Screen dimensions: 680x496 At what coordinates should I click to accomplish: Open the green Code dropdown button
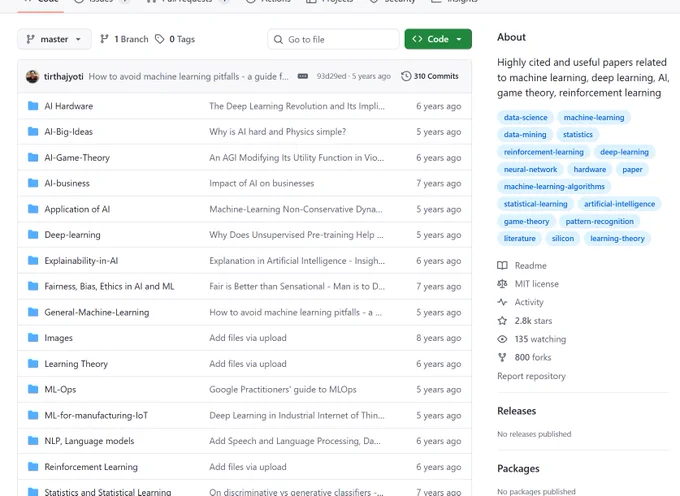coord(438,39)
